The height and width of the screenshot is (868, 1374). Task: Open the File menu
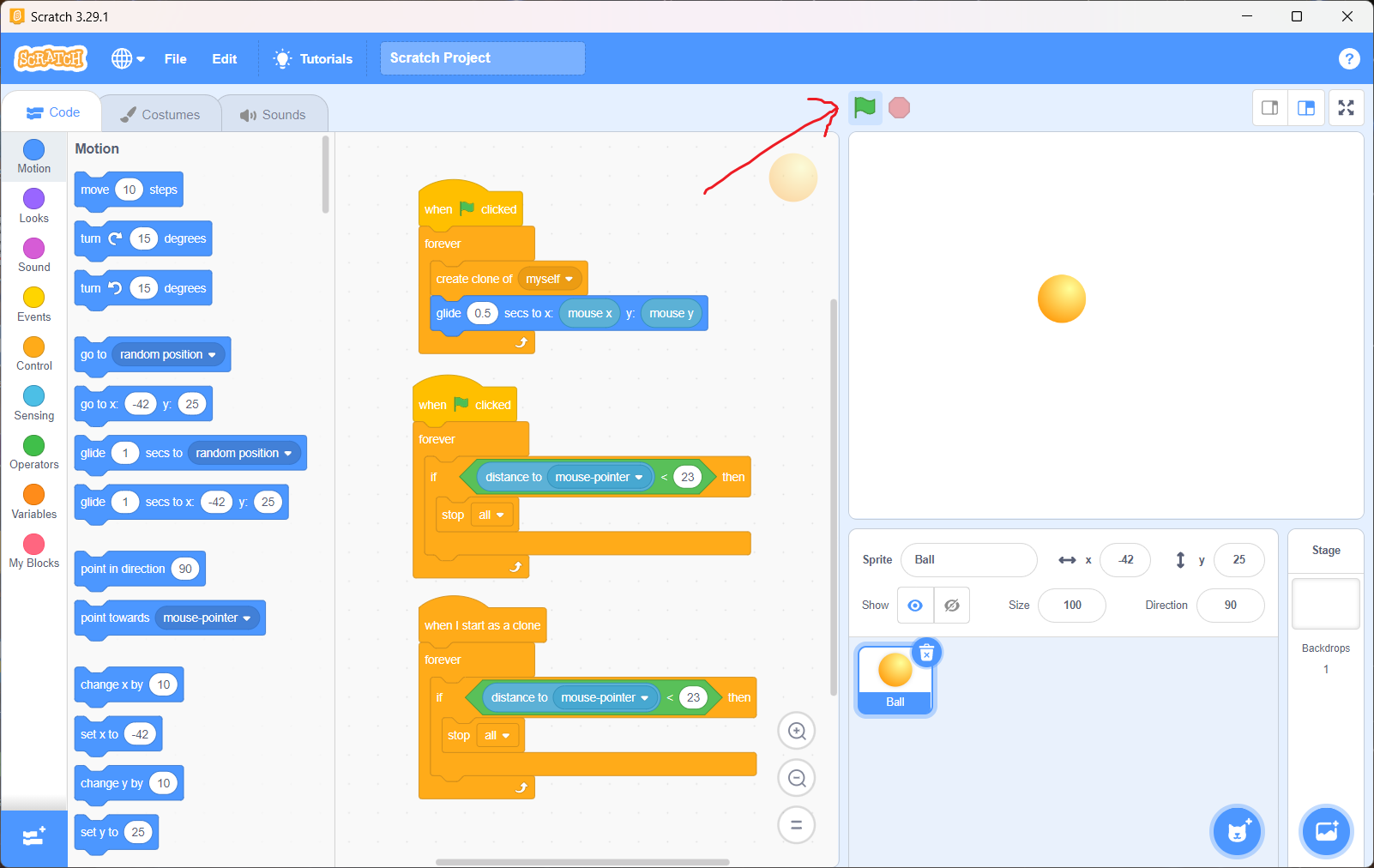click(175, 58)
